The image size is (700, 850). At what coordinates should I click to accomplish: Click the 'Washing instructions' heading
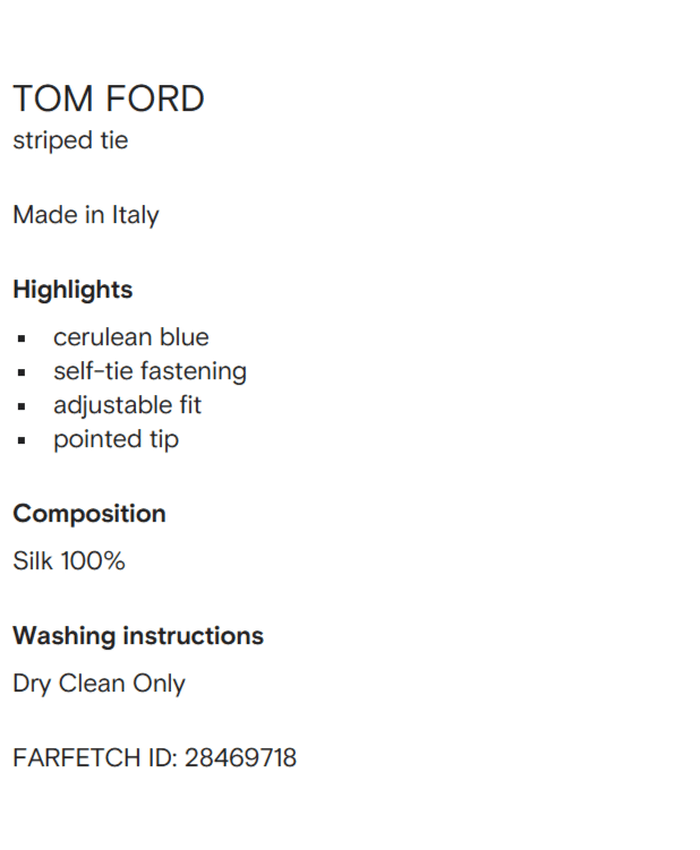click(138, 636)
